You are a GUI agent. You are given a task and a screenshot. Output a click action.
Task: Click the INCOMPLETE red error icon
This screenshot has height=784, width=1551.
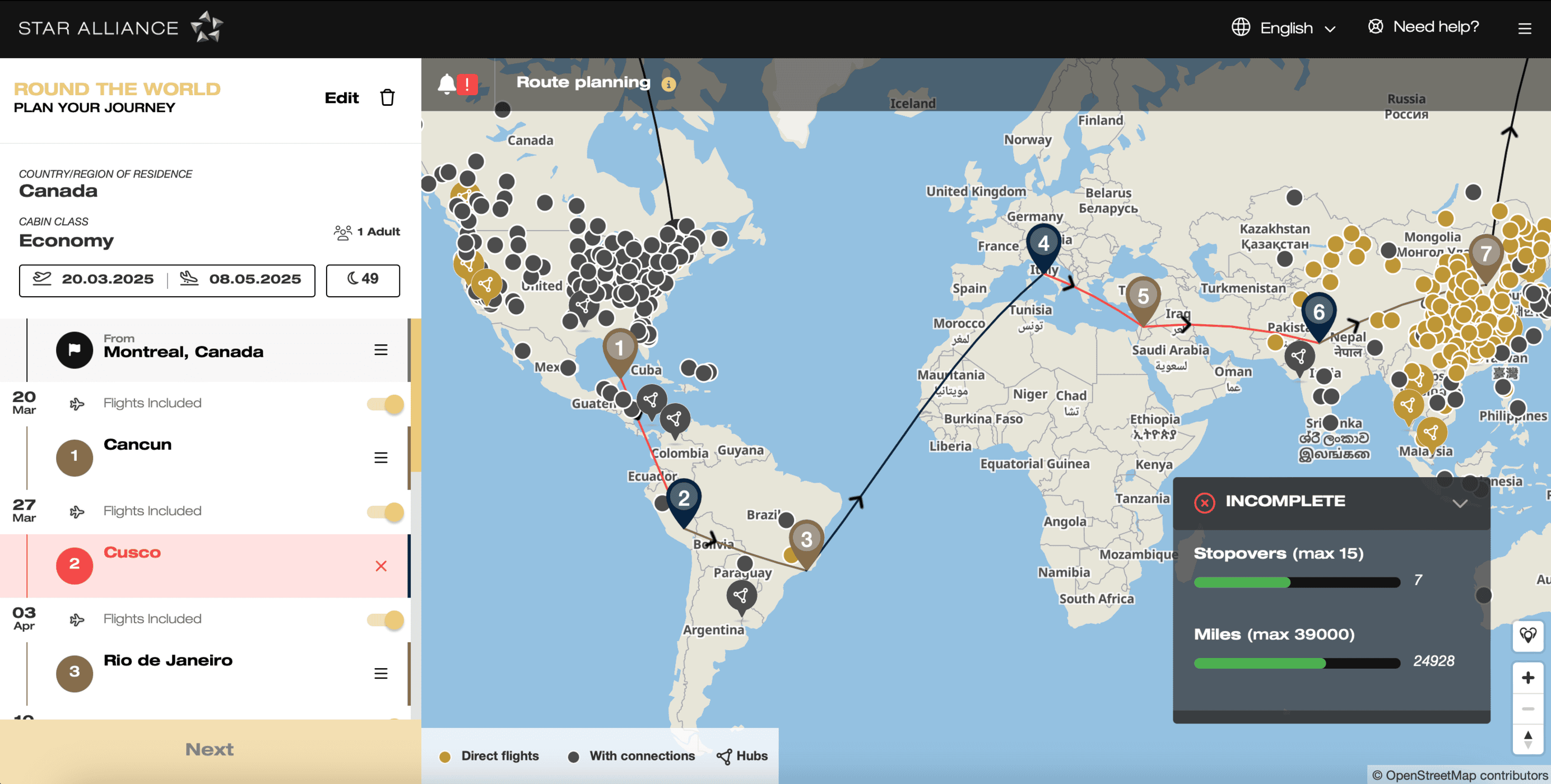(x=1204, y=502)
